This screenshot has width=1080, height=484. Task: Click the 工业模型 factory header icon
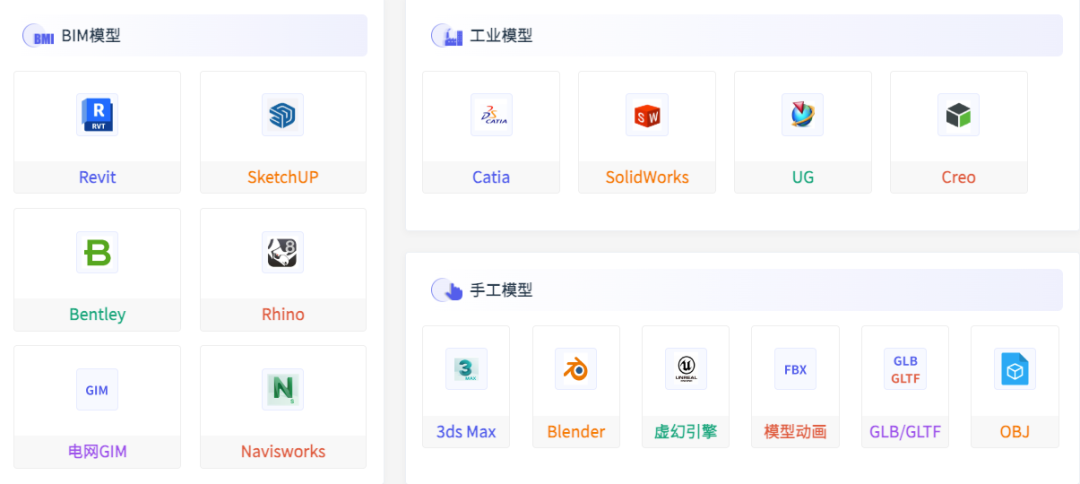448,36
